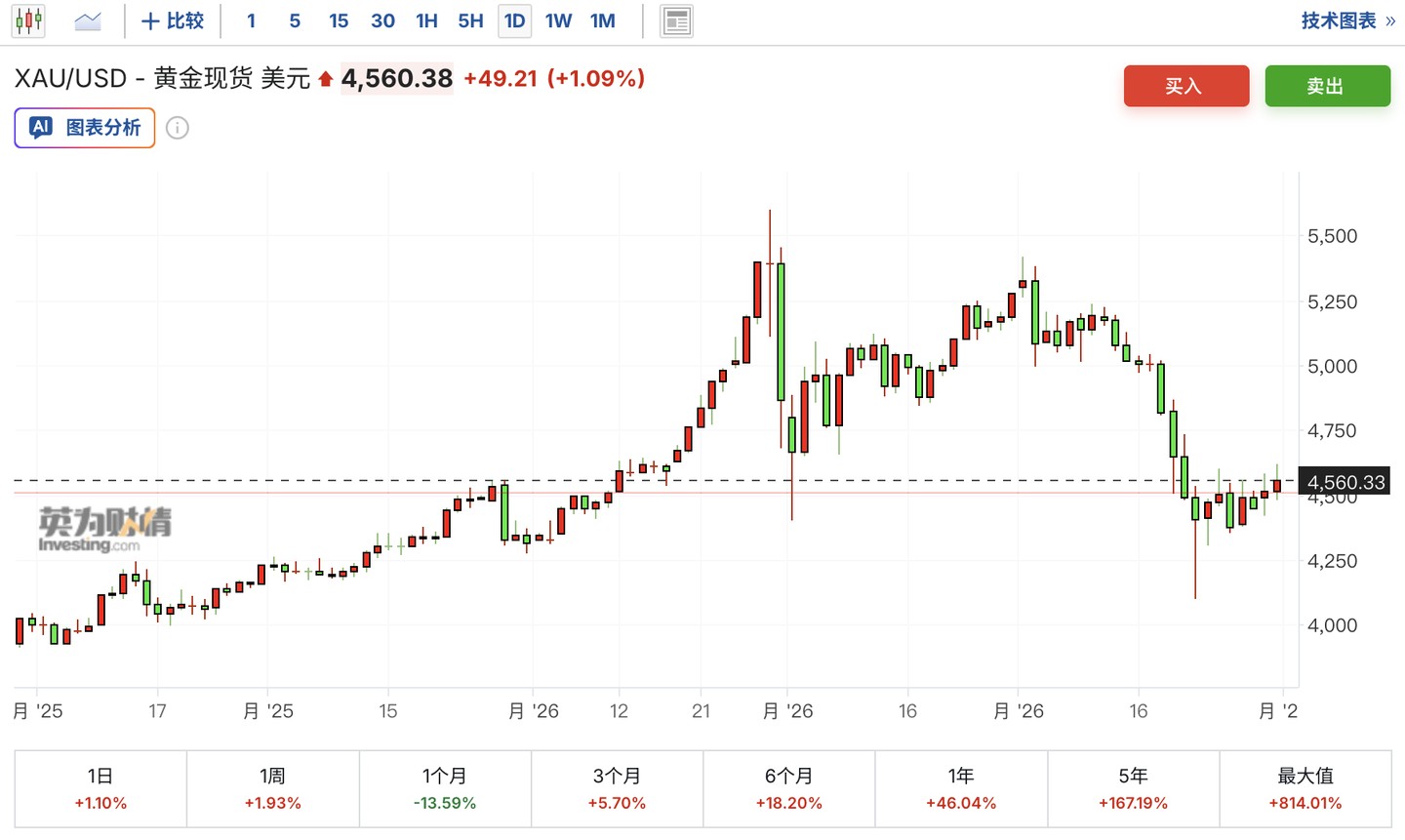Choose the 1个月 performance range tab
Image resolution: width=1405 pixels, height=840 pixels.
[445, 788]
